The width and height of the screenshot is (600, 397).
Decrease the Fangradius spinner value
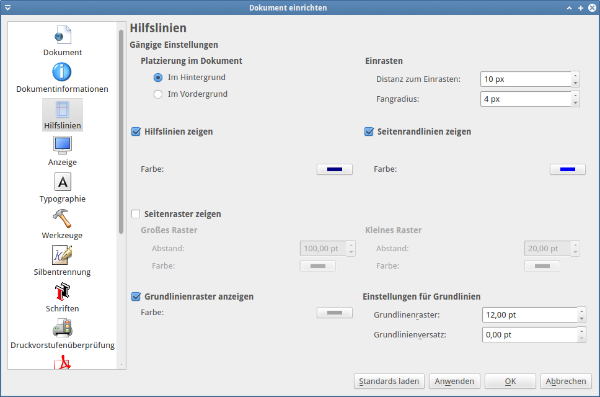(575, 103)
